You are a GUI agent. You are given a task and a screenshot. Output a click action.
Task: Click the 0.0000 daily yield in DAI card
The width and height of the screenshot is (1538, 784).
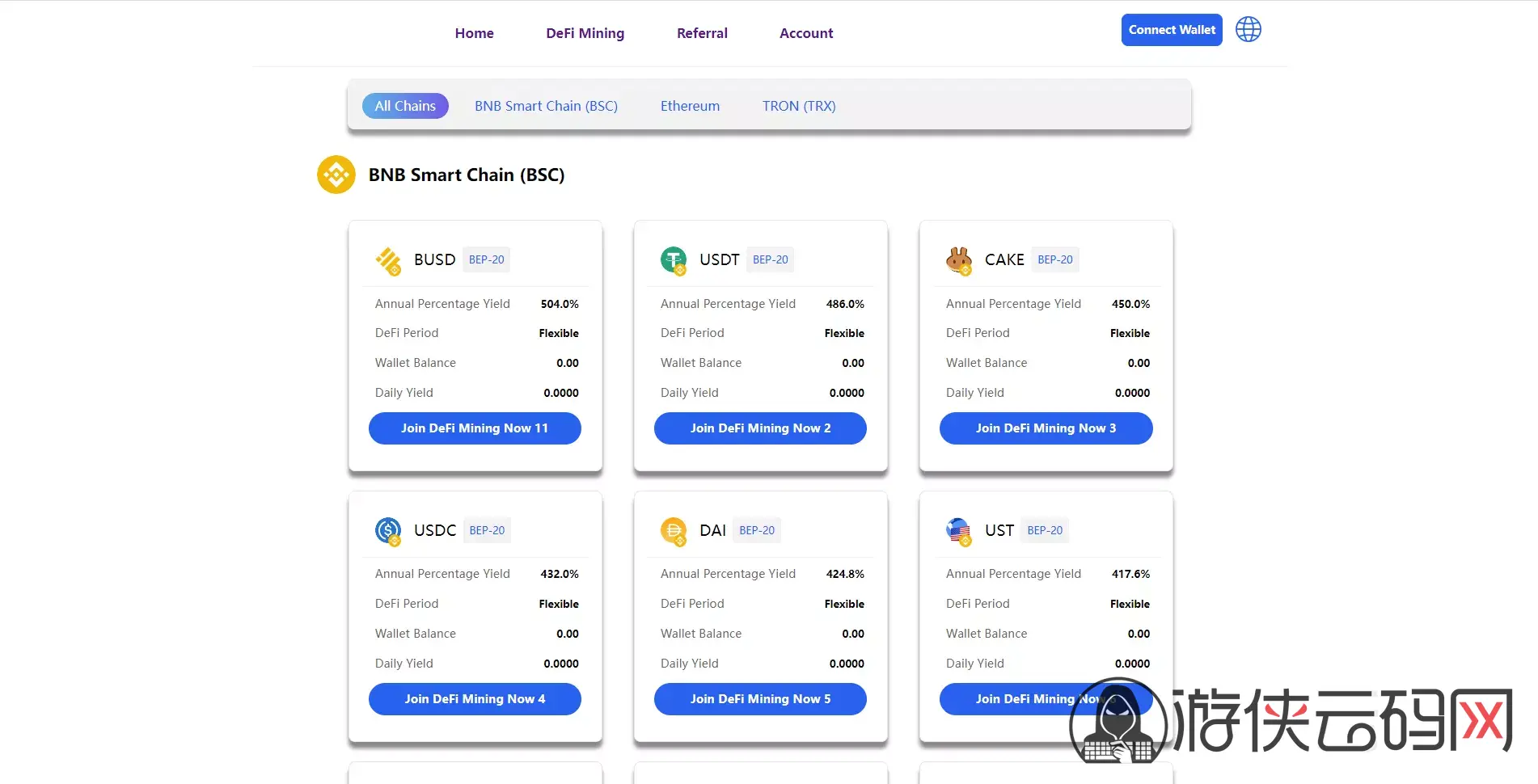[847, 664]
